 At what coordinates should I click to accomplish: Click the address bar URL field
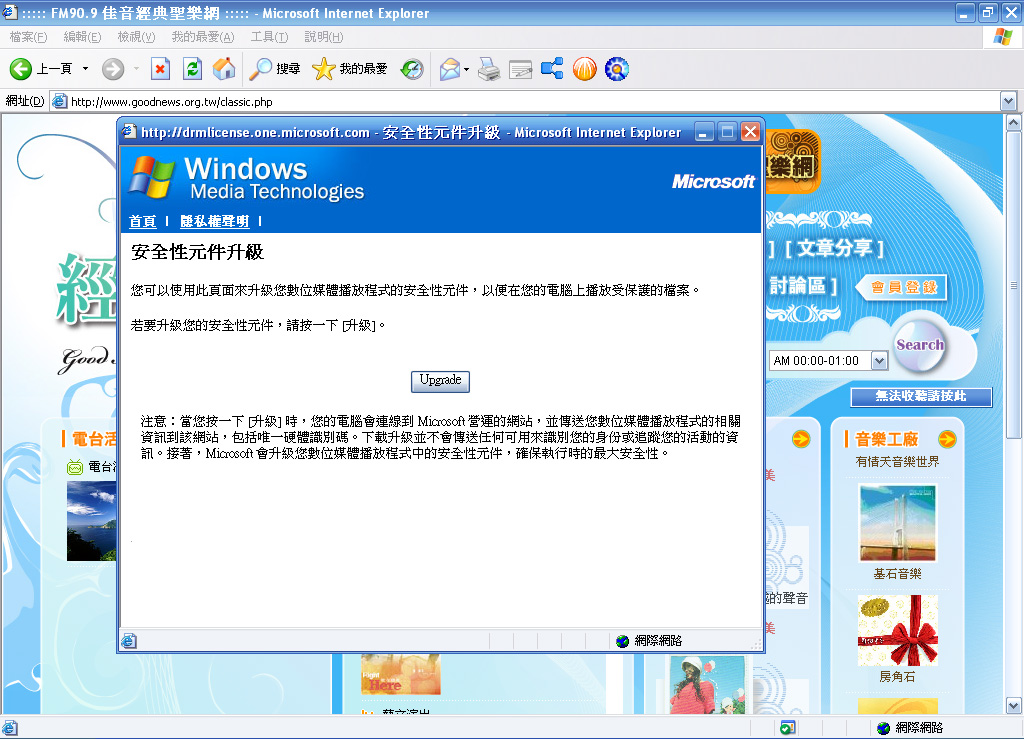tap(525, 101)
